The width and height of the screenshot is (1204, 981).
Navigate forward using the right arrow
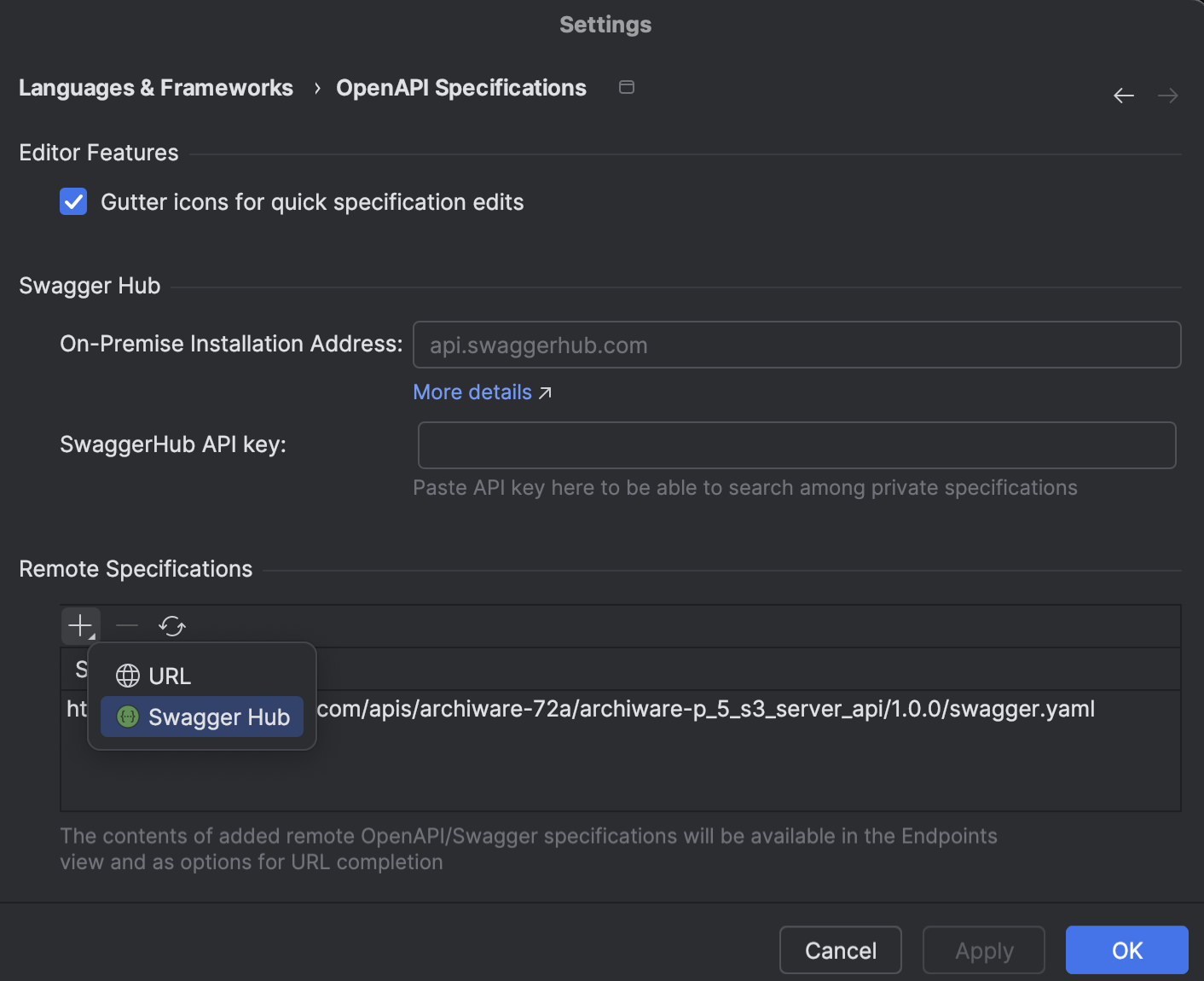pos(1167,96)
